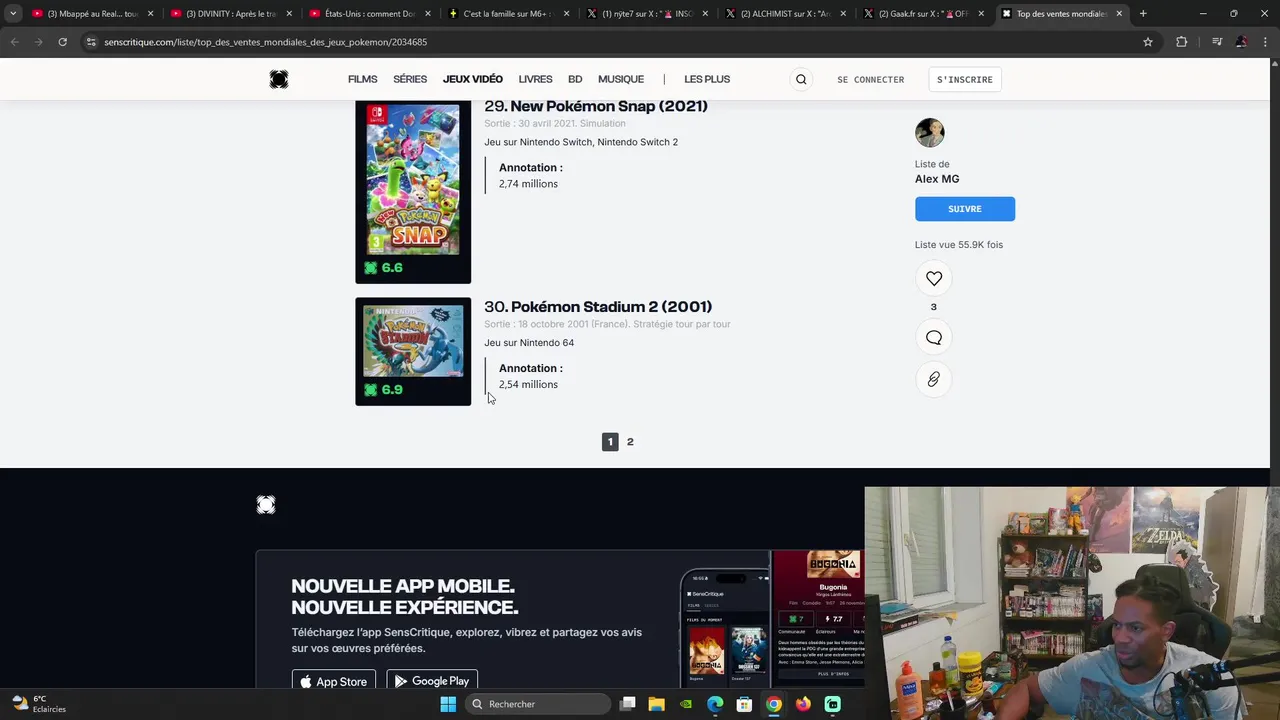
Task: Switch to Gaak.fr sur X tab
Action: (x=924, y=14)
